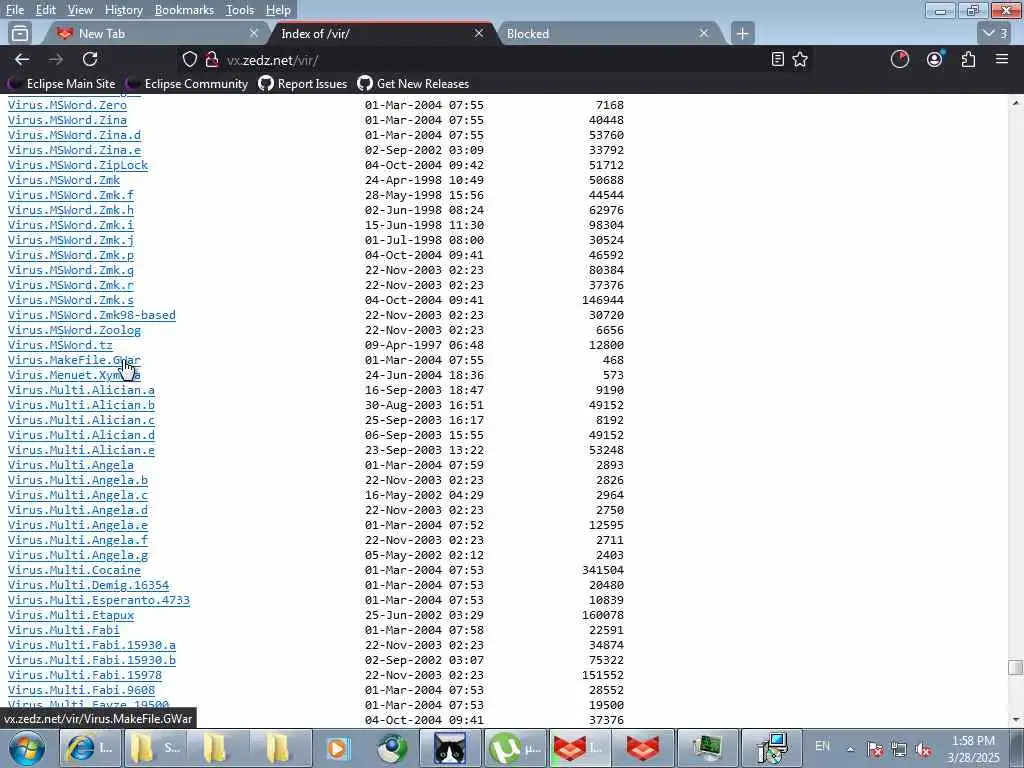Click the scrollbar up arrow
Screen dimensions: 1024x768
click(1016, 103)
